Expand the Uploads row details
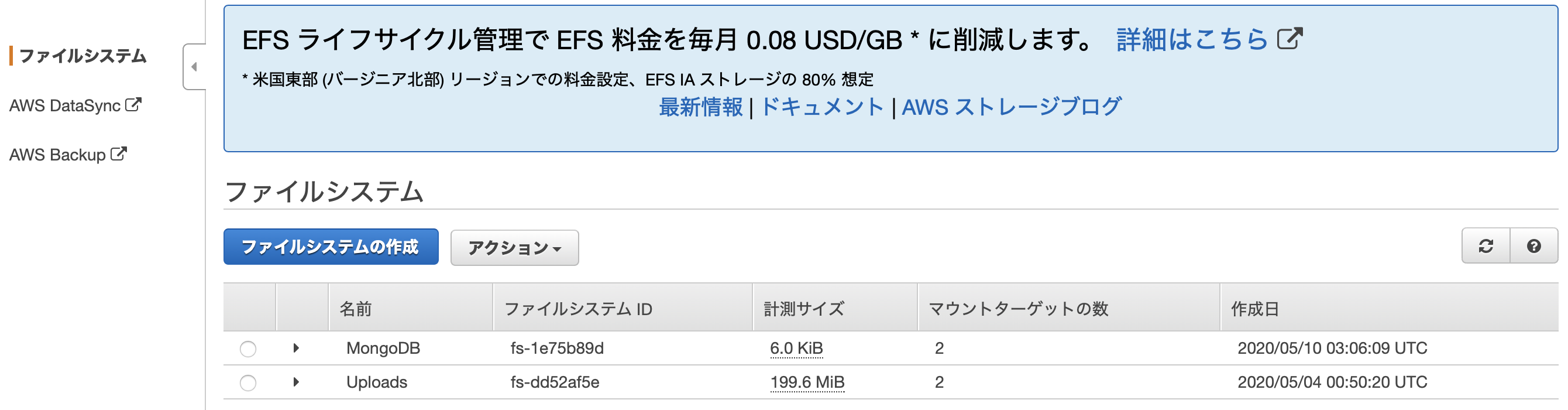Screen dimensions: 1568x410 click(296, 382)
